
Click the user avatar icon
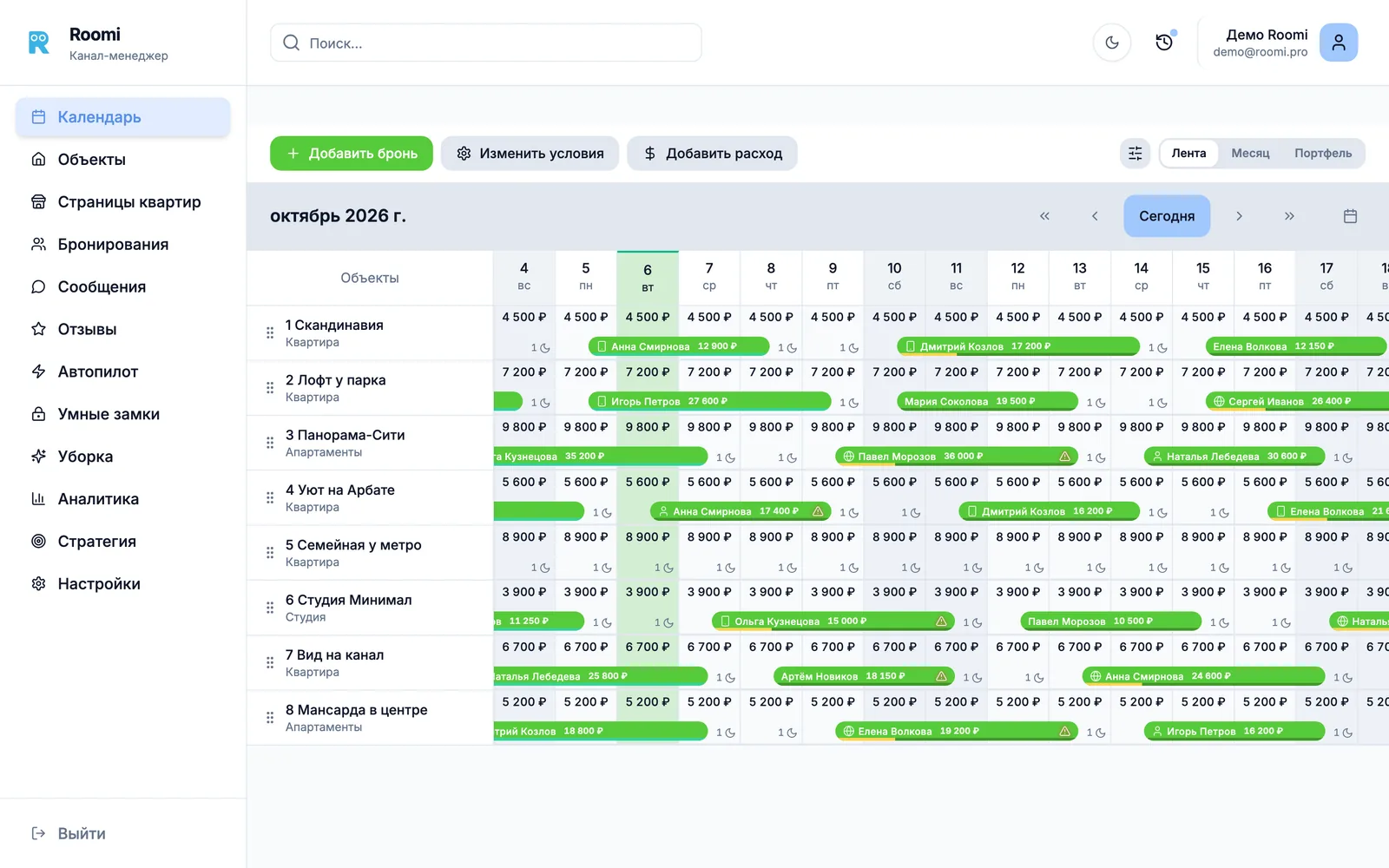1339,43
